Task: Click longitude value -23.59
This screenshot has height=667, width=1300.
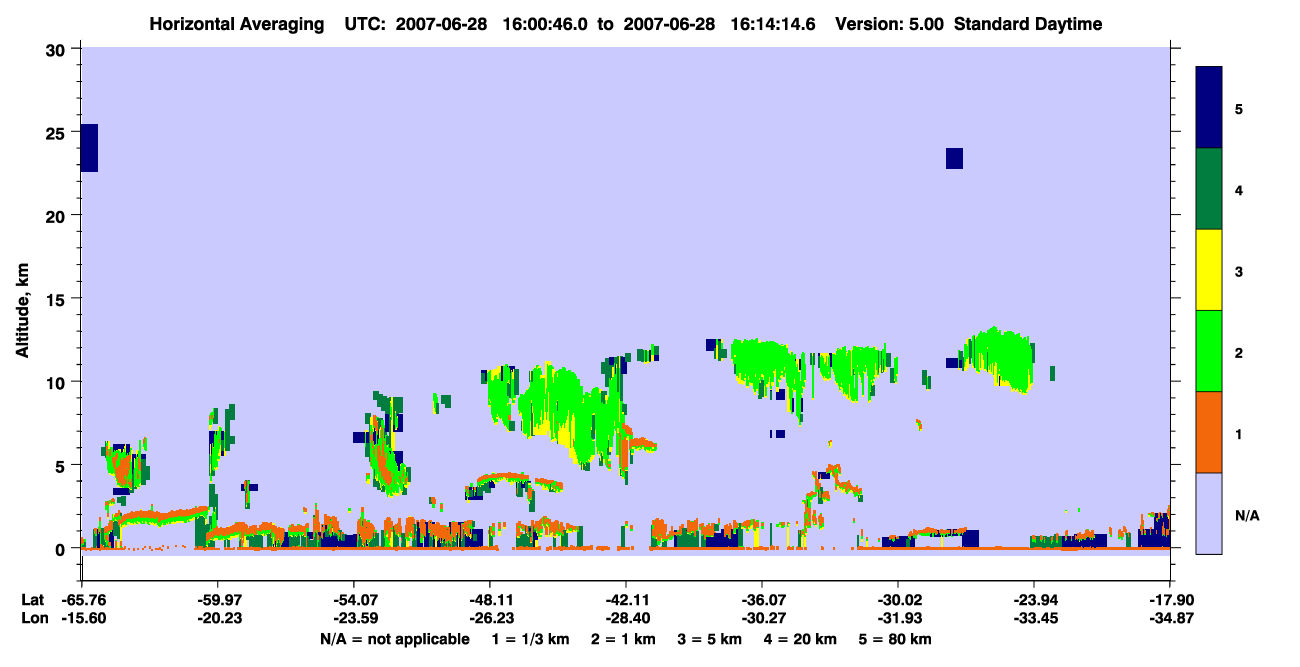Action: [354, 618]
